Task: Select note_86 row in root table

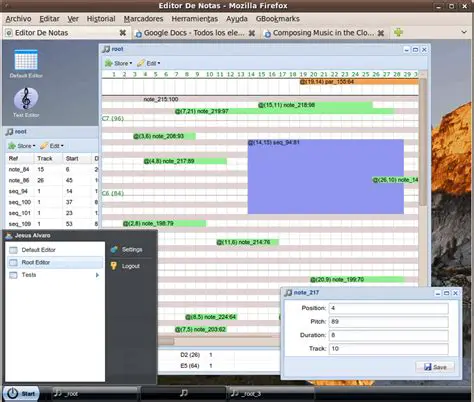Action: click(x=52, y=180)
